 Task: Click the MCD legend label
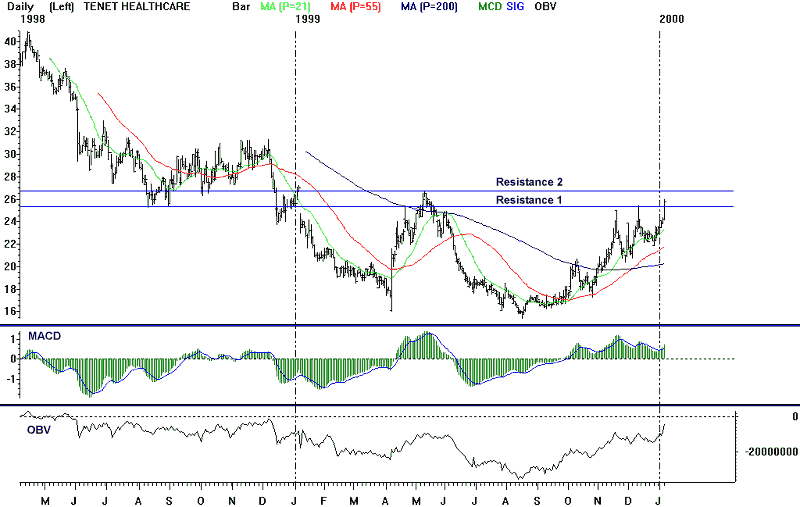pyautogui.click(x=490, y=7)
